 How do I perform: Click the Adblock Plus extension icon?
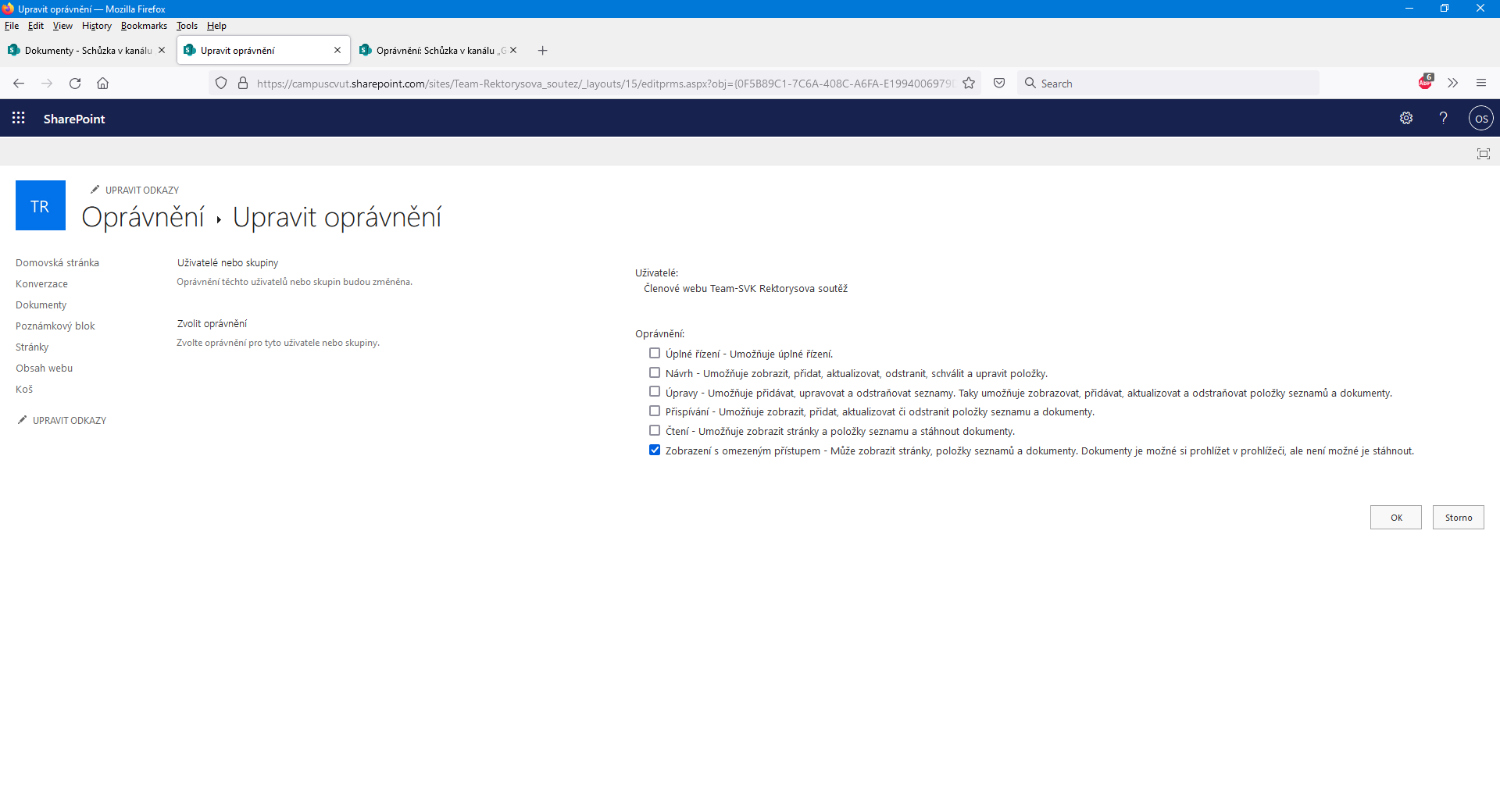[1425, 83]
